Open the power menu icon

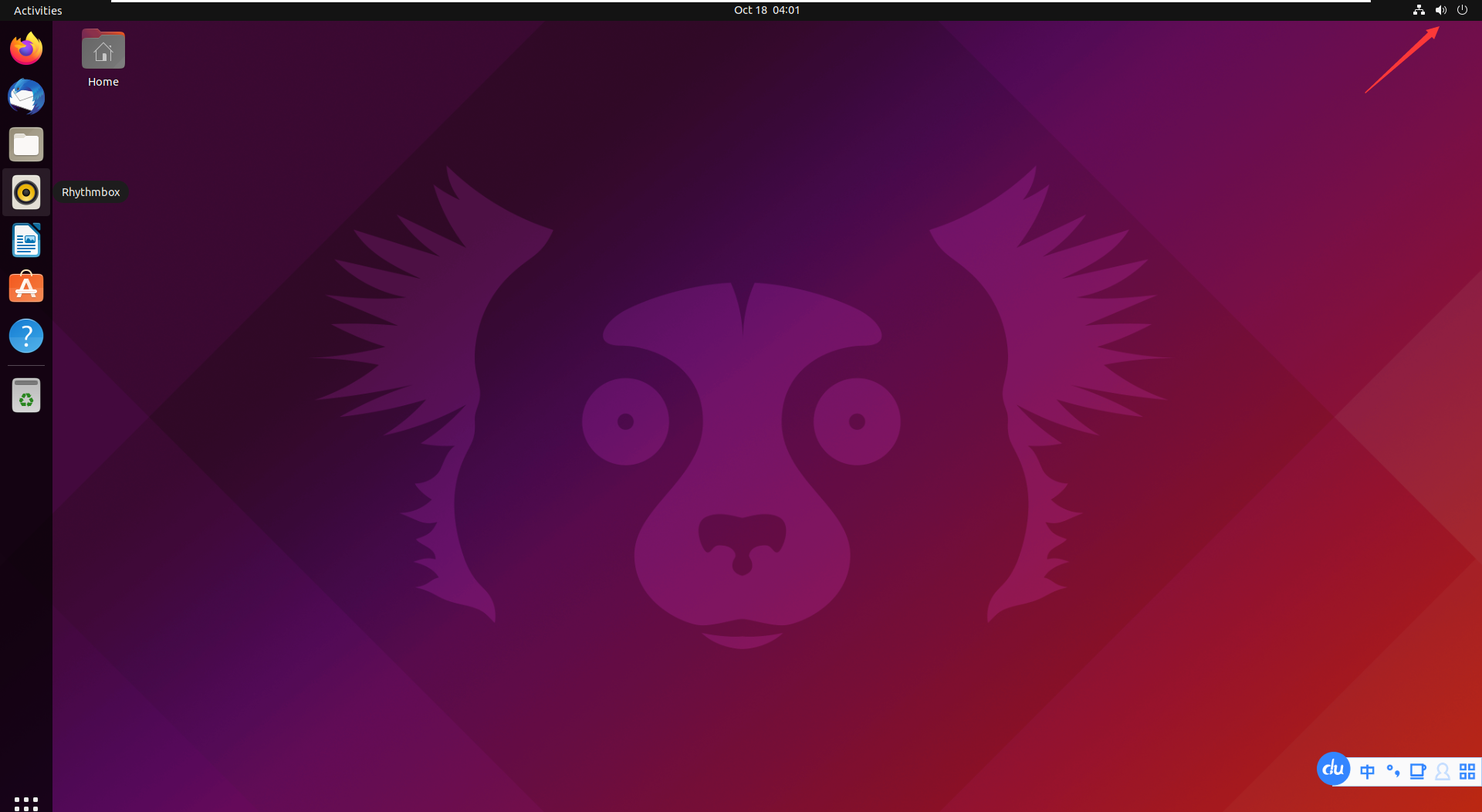(1462, 10)
